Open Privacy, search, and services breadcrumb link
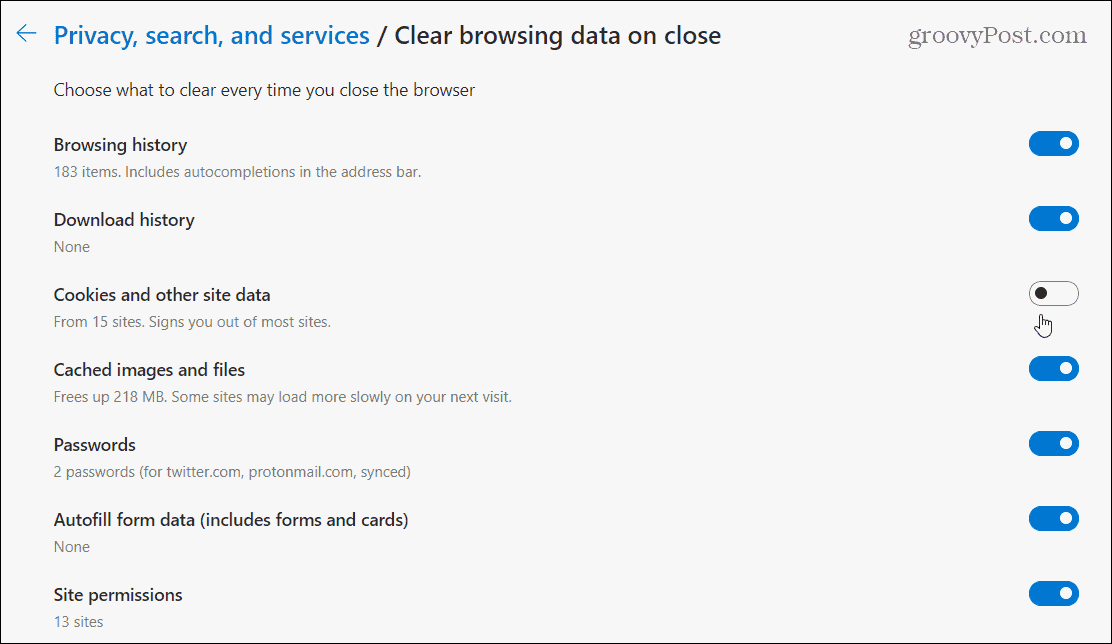This screenshot has height=644, width=1112. click(x=211, y=35)
